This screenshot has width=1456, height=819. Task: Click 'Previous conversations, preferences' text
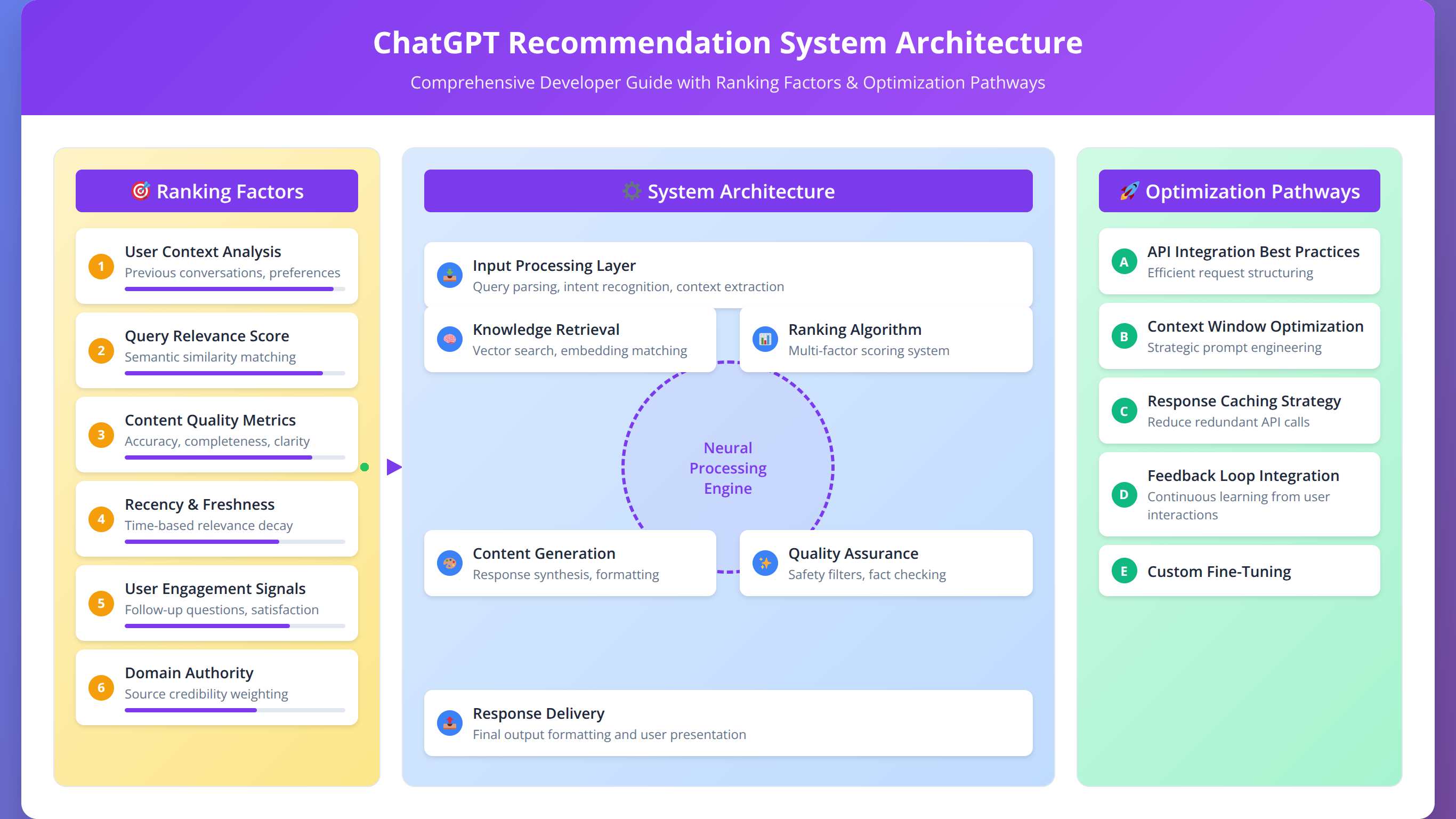(232, 272)
